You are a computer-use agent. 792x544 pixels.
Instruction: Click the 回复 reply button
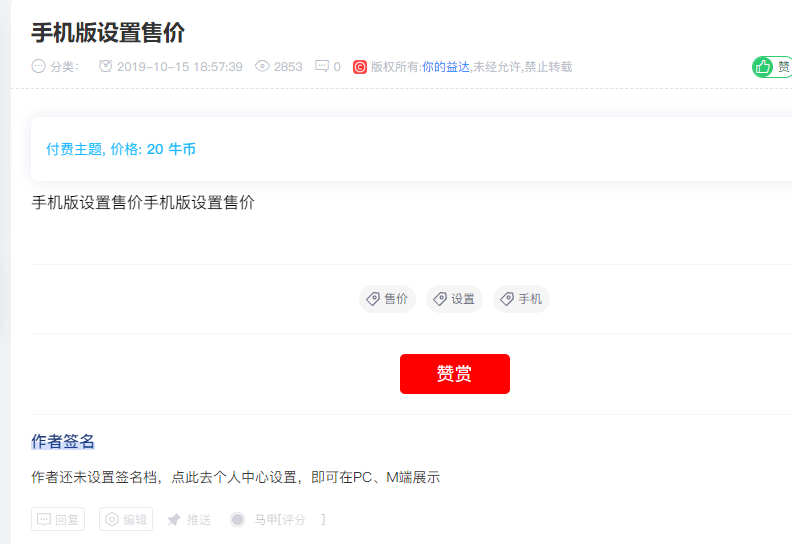58,519
